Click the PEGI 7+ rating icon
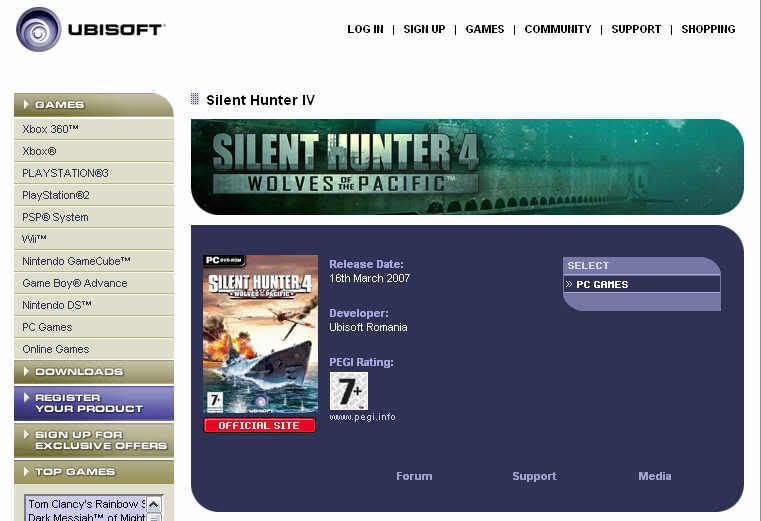 point(348,391)
